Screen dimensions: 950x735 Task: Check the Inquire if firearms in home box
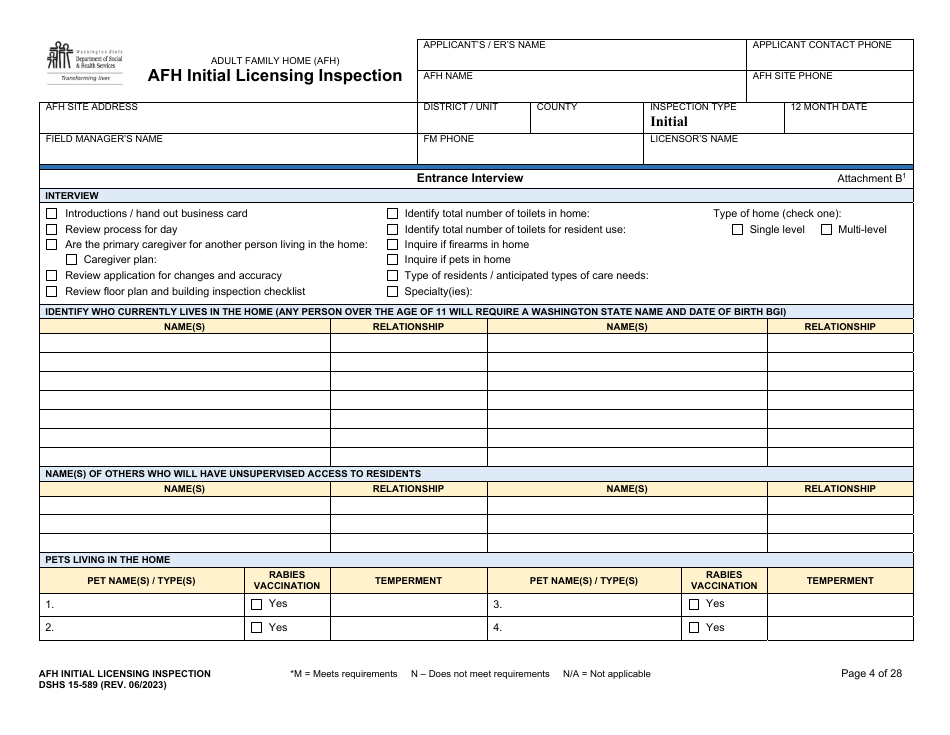(x=391, y=244)
